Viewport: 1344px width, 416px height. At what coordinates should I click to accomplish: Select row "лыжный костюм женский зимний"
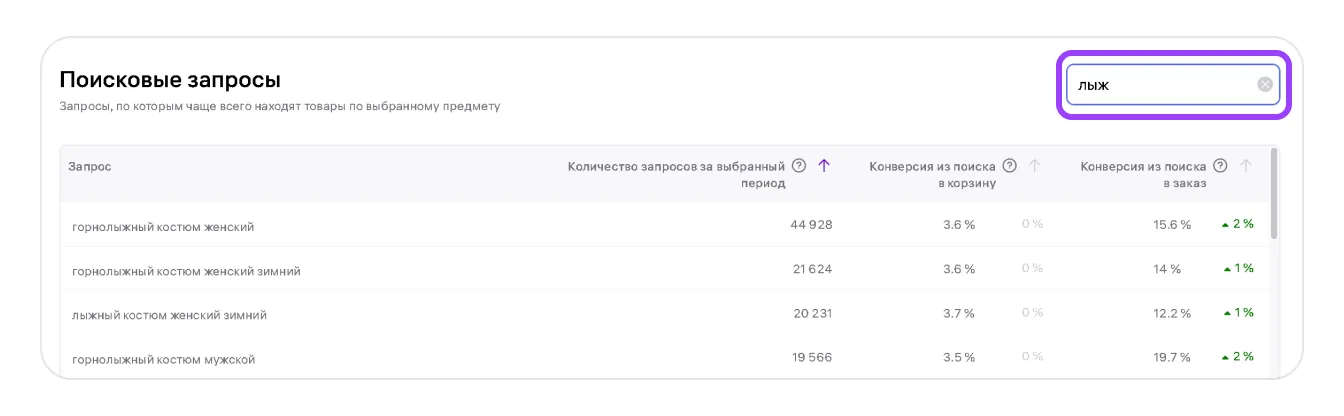(x=169, y=315)
